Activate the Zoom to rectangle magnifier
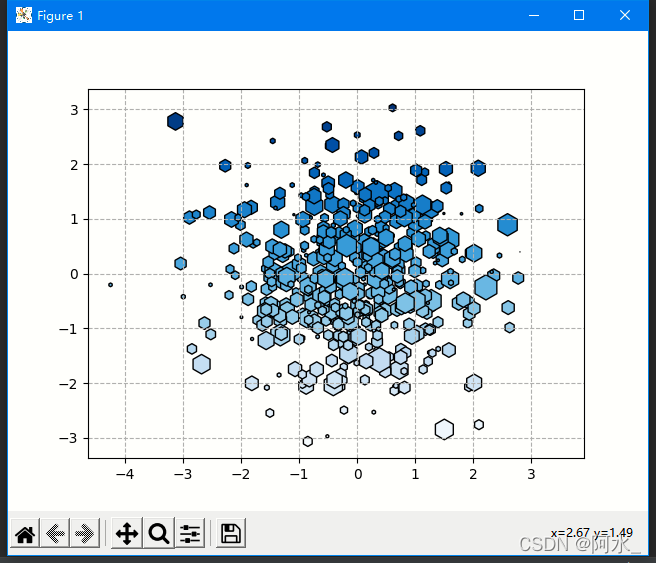The image size is (656, 563). pyautogui.click(x=159, y=534)
